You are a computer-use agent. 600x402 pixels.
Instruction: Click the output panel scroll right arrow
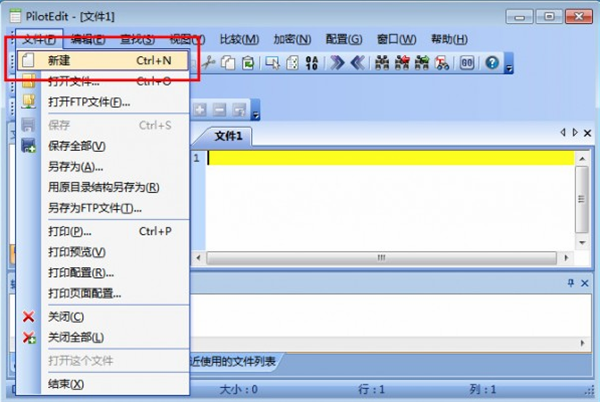pyautogui.click(x=582, y=343)
